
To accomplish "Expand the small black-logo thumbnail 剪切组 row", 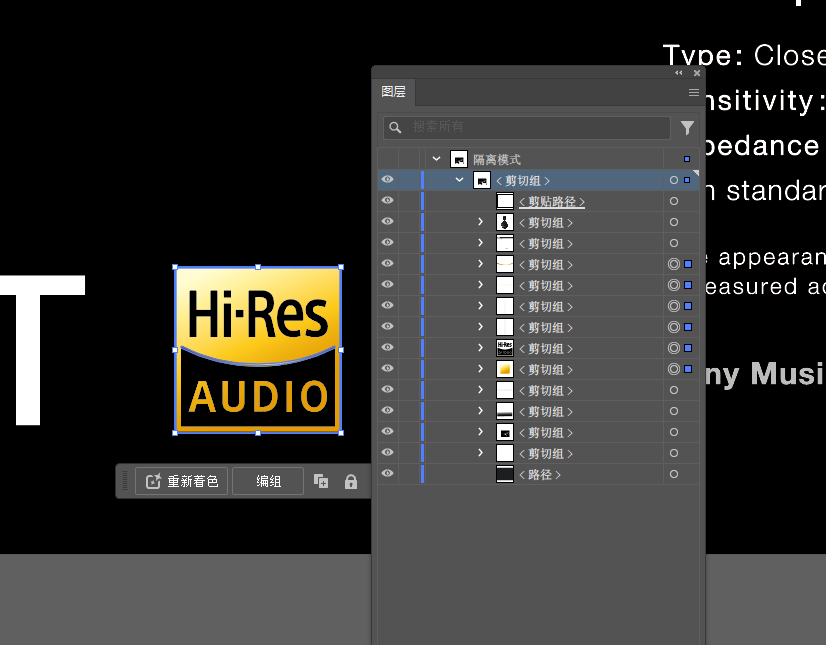I will coord(480,432).
